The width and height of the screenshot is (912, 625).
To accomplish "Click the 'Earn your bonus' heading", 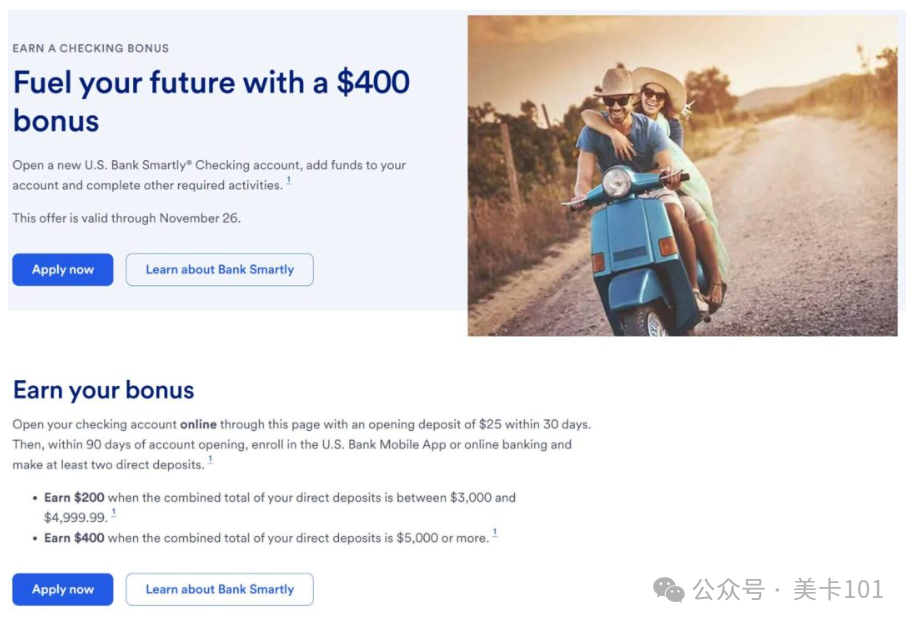I will pyautogui.click(x=104, y=390).
